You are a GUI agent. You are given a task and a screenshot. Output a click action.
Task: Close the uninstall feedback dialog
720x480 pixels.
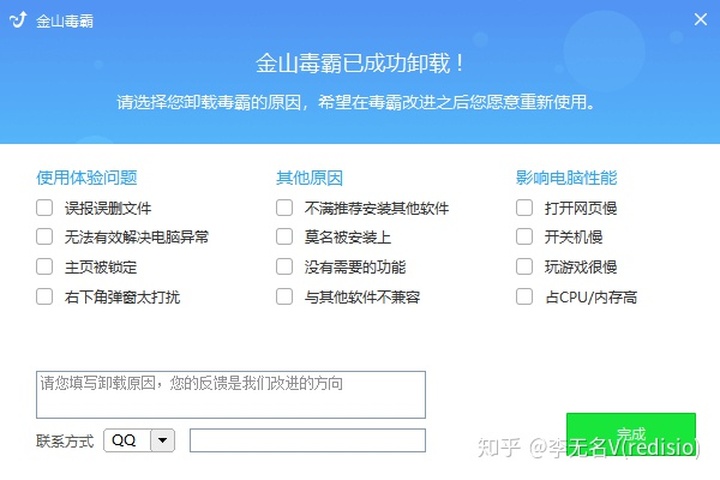700,19
